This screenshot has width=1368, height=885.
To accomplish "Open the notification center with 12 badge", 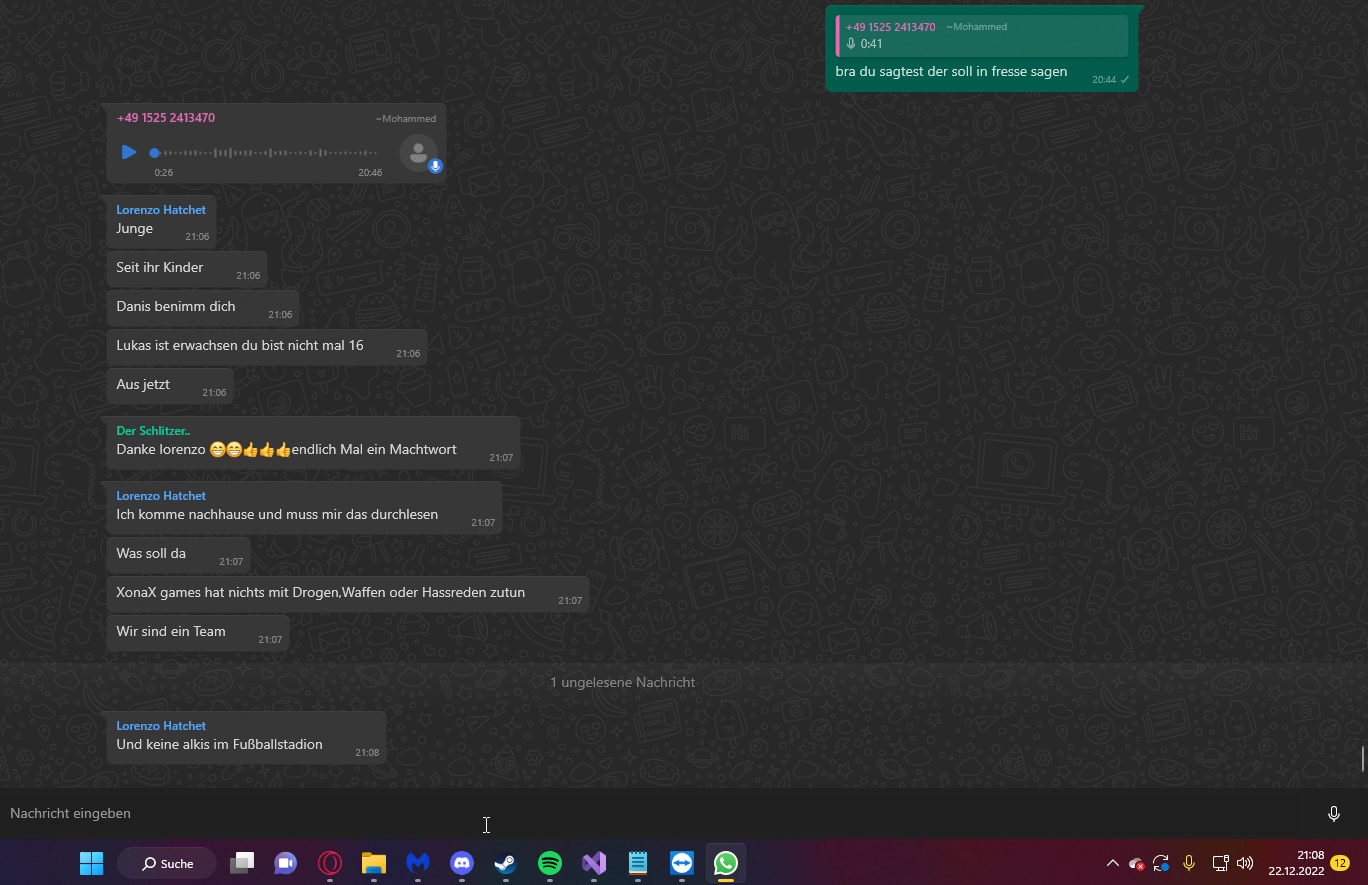I will pyautogui.click(x=1340, y=863).
